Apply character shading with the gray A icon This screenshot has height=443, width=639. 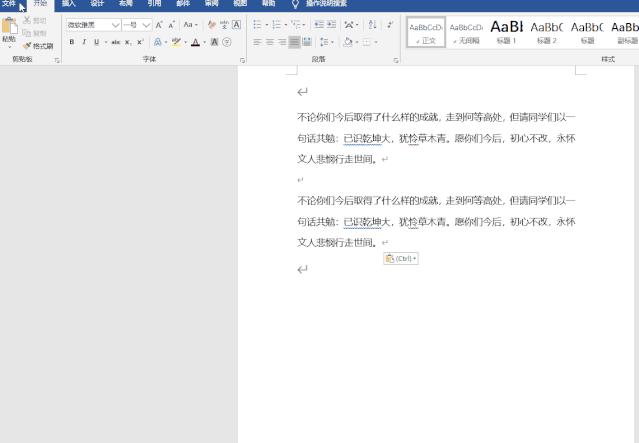point(214,42)
